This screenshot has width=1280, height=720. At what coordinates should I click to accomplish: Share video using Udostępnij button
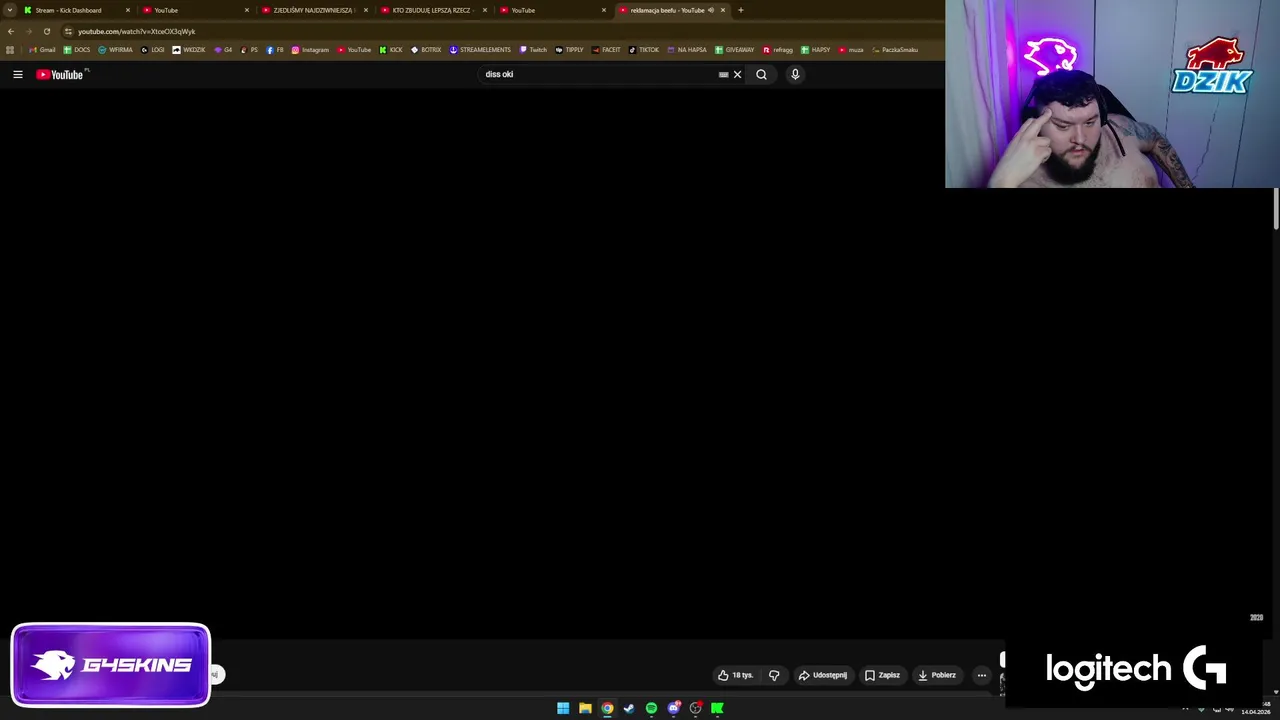click(x=822, y=675)
